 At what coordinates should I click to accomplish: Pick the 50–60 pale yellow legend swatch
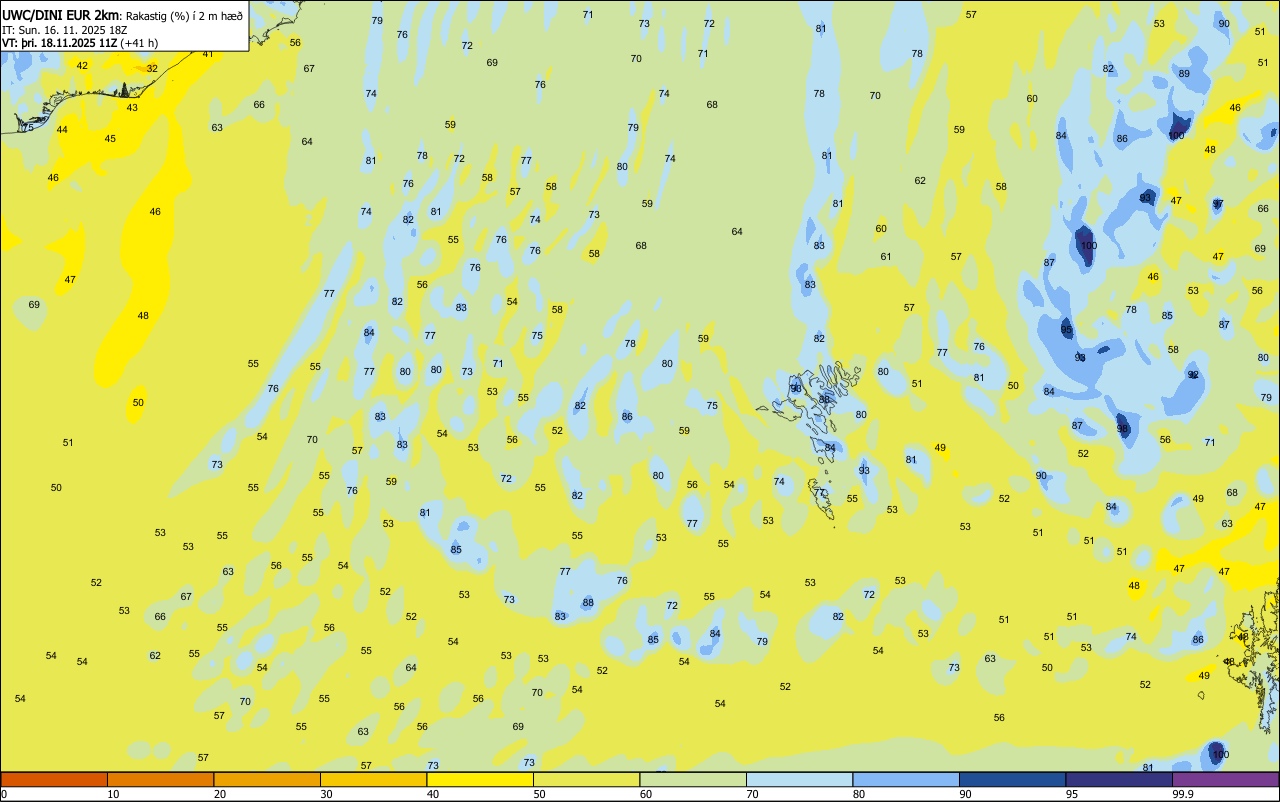pos(586,779)
